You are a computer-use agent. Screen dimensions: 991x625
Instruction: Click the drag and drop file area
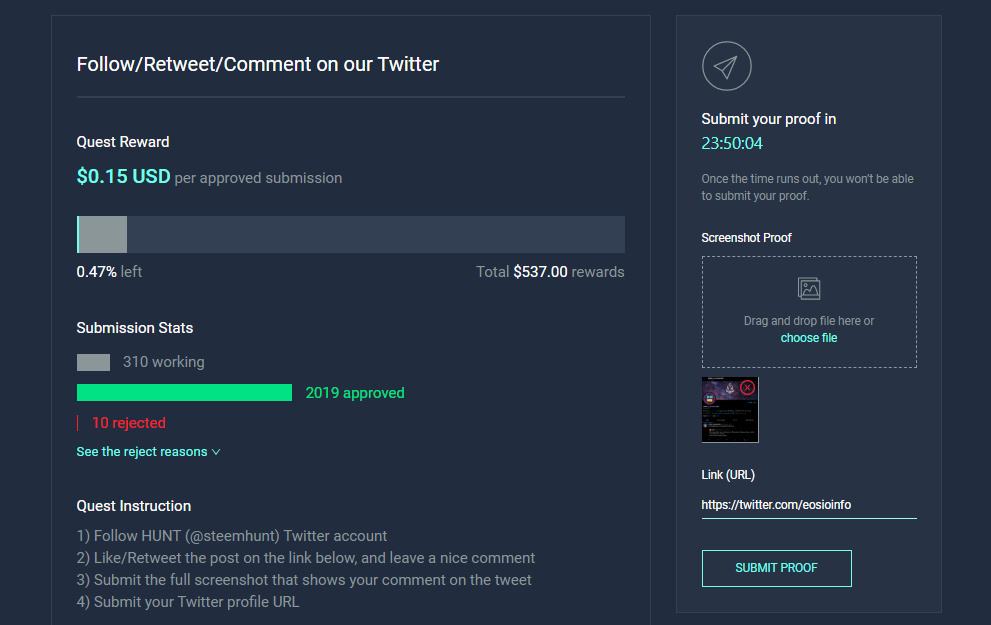pyautogui.click(x=808, y=312)
